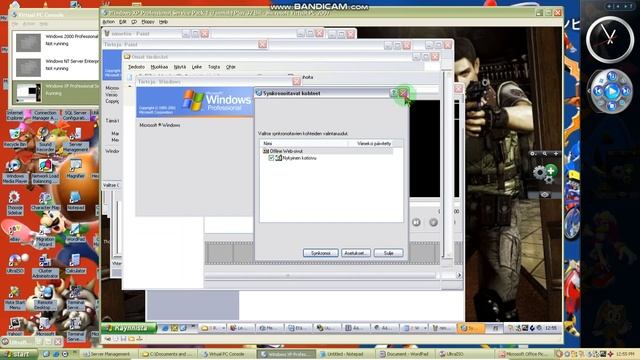Open the Vista Start Menu desktop icon
Screen dimensions: 640x360
click(15, 298)
